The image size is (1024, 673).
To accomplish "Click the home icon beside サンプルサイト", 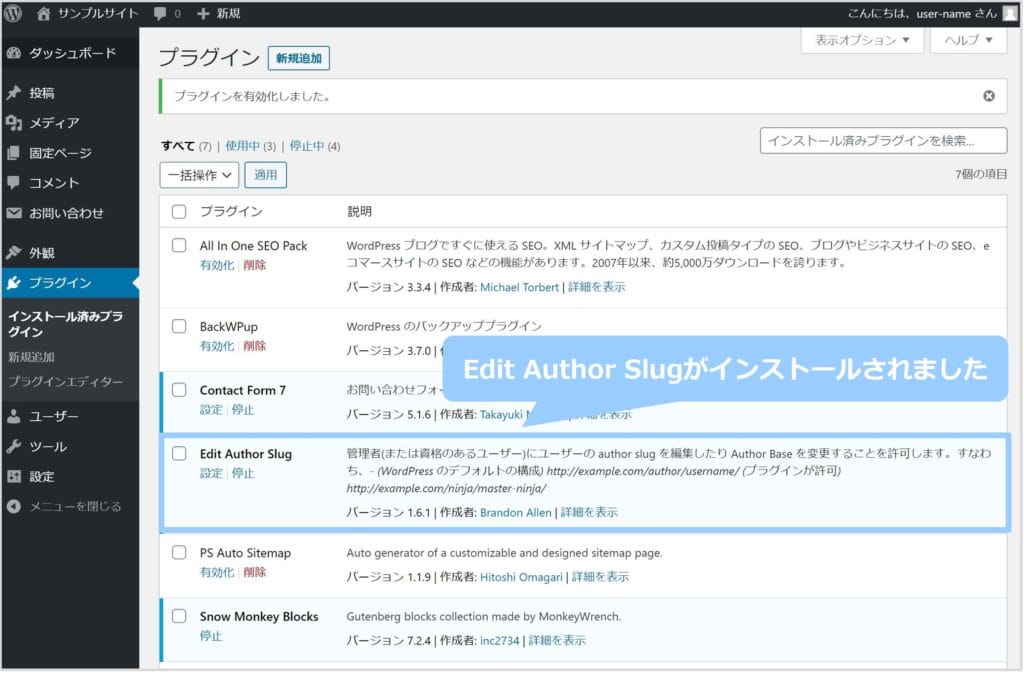I will pyautogui.click(x=43, y=14).
